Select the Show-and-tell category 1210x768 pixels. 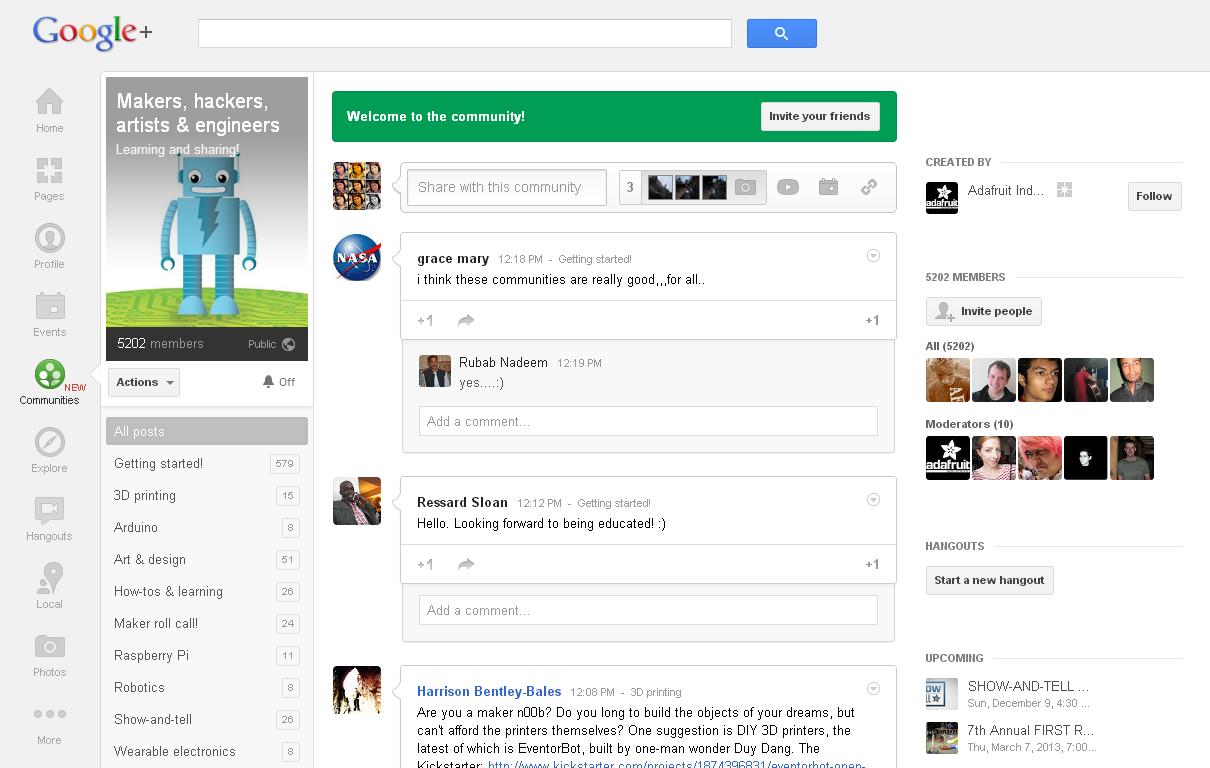point(207,719)
